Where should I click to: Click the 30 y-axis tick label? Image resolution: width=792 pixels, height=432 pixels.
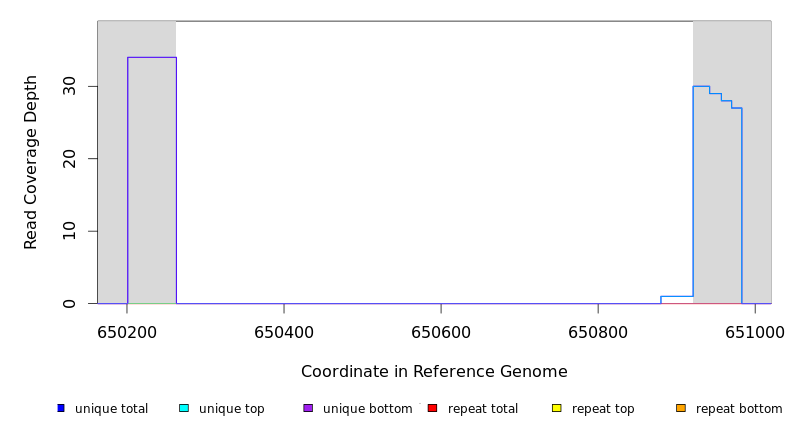coord(69,87)
